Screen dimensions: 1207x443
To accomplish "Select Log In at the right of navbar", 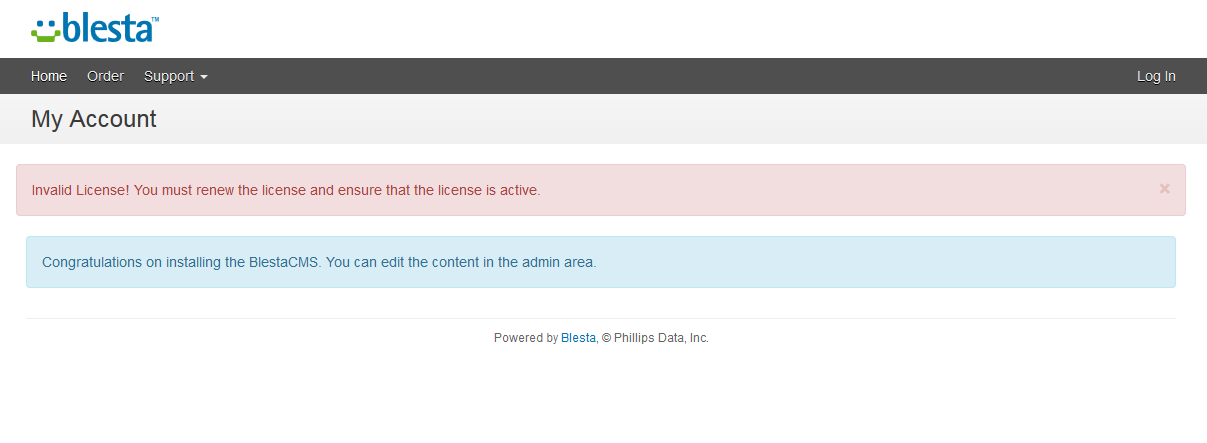I will coord(1156,76).
